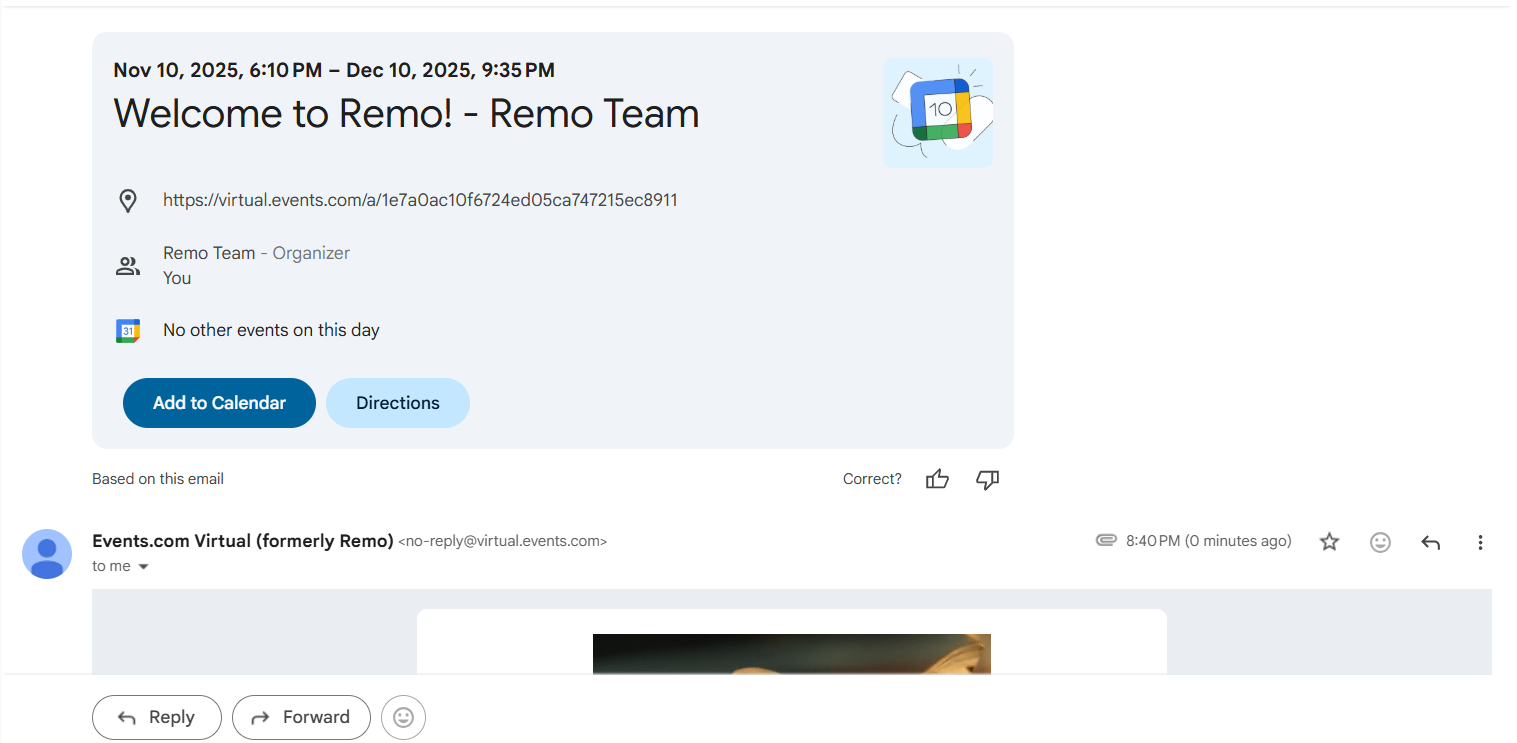Click the reply arrow icon in email header
1517x743 pixels.
1430,542
